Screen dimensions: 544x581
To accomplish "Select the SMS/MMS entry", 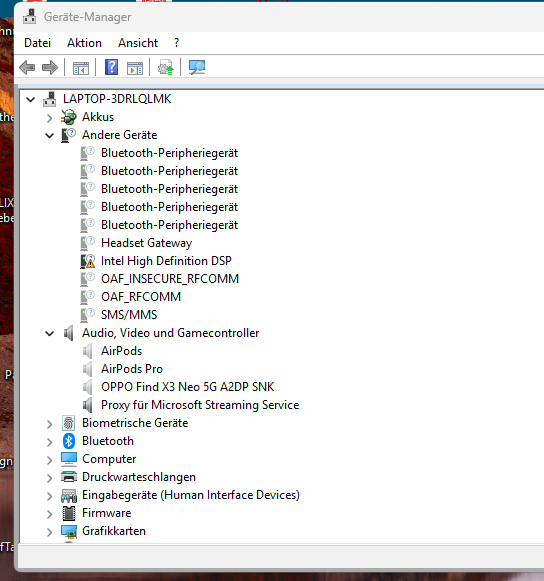I will click(x=129, y=315).
